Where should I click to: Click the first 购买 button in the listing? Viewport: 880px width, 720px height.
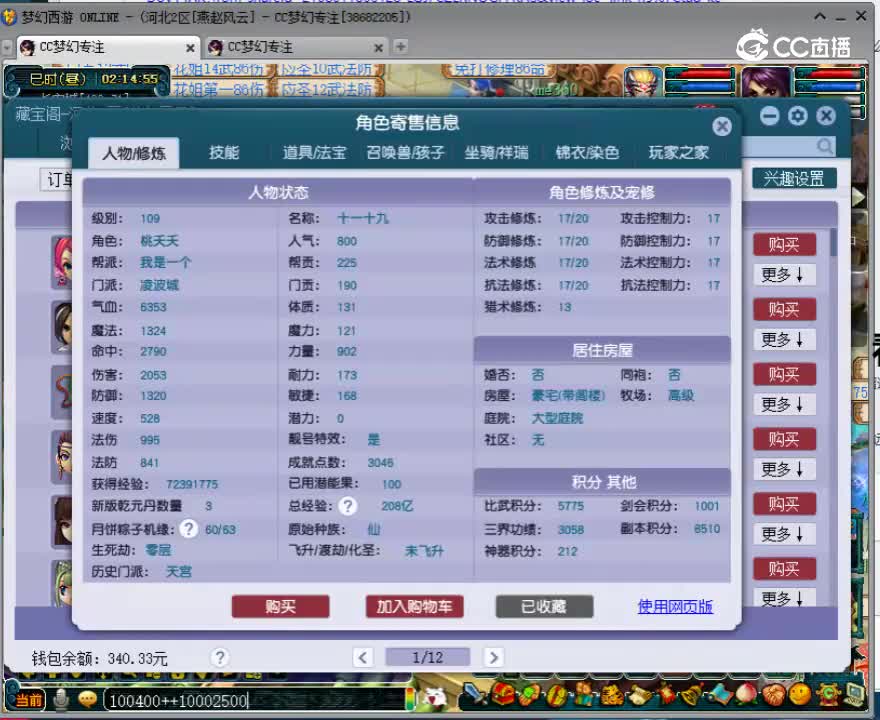tap(784, 244)
